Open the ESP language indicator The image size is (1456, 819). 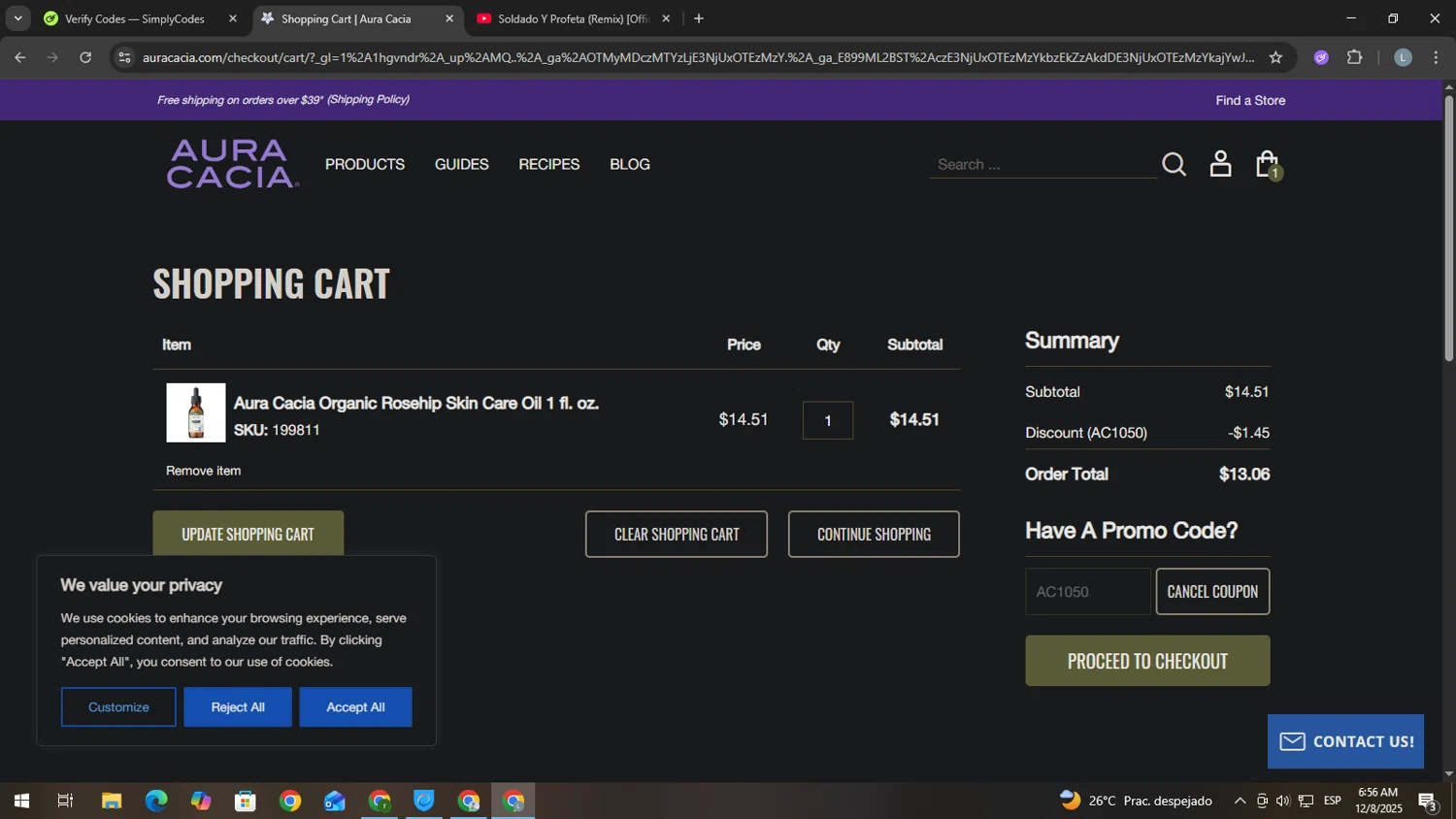tap(1333, 801)
